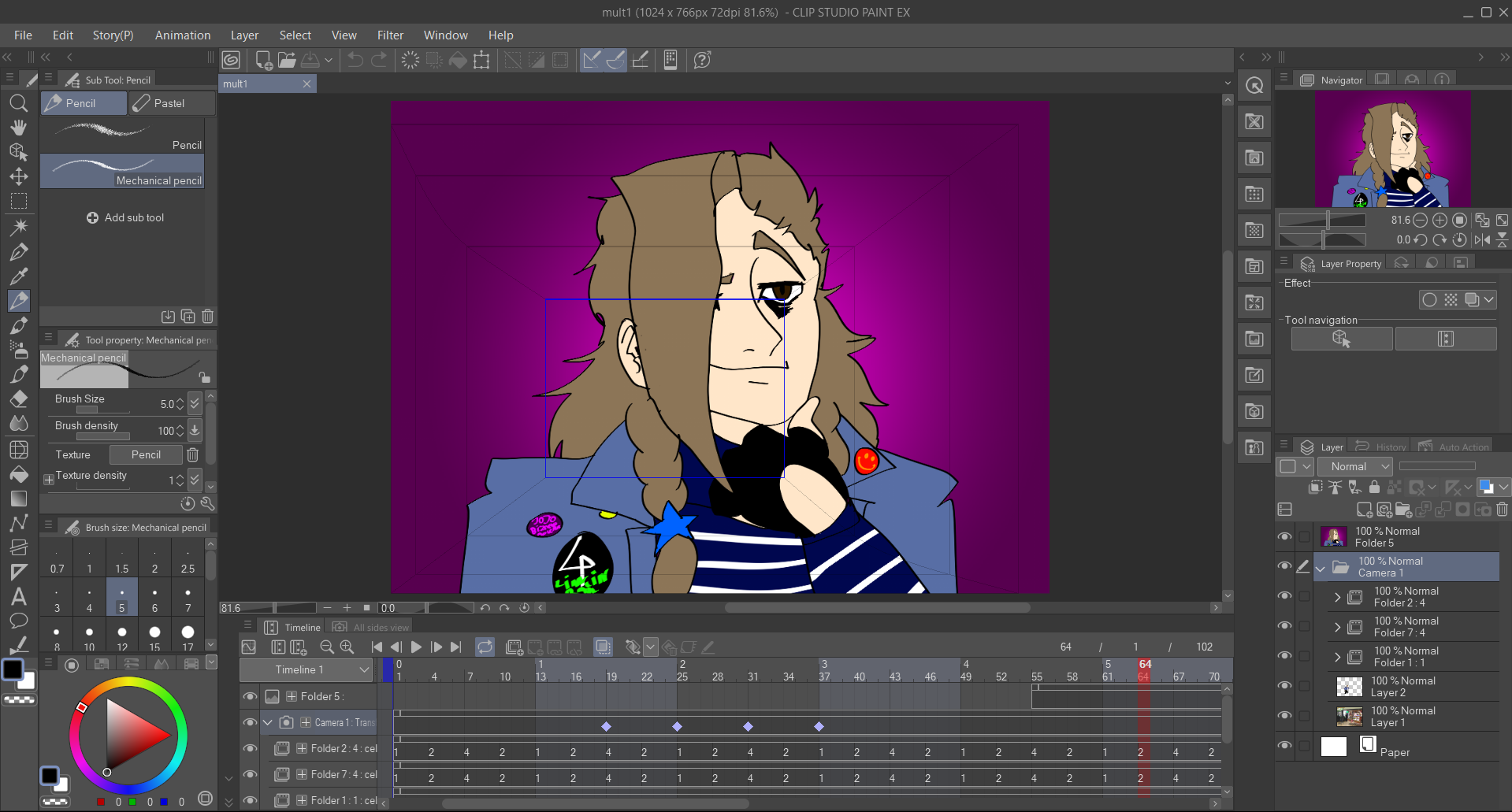Toggle loop playback in timeline
This screenshot has height=812, width=1512.
485,647
